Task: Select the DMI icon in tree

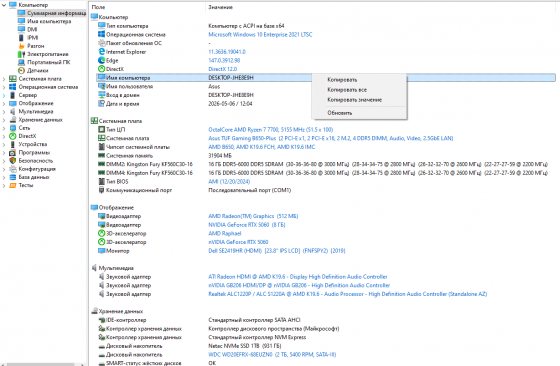Action: click(21, 29)
